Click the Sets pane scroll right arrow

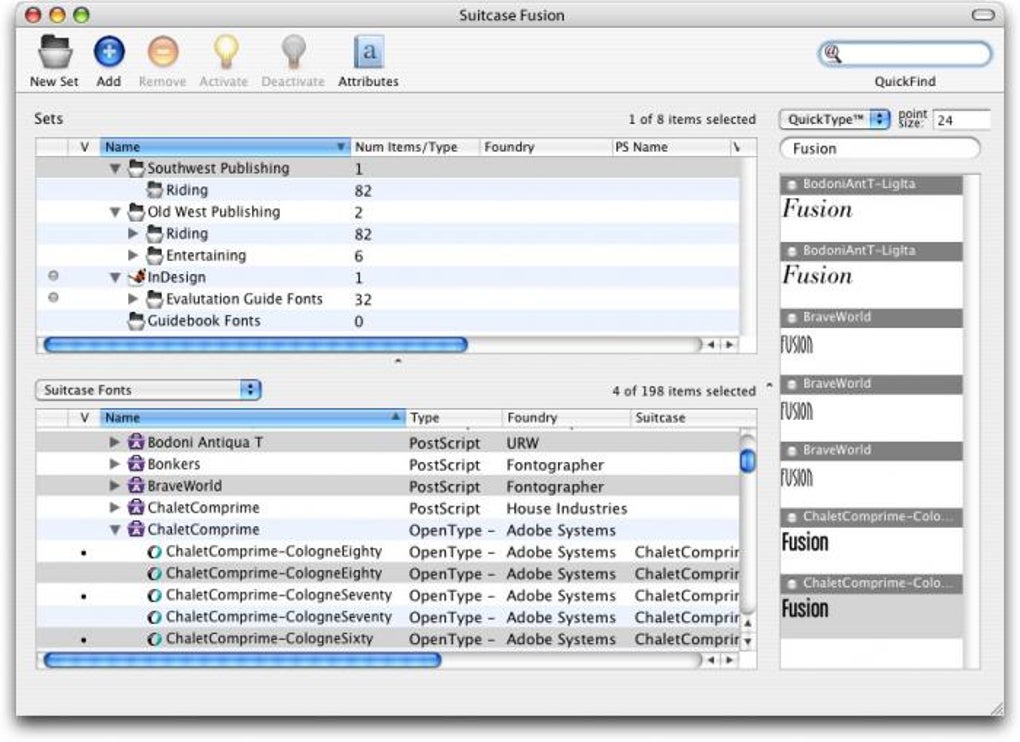pyautogui.click(x=729, y=345)
